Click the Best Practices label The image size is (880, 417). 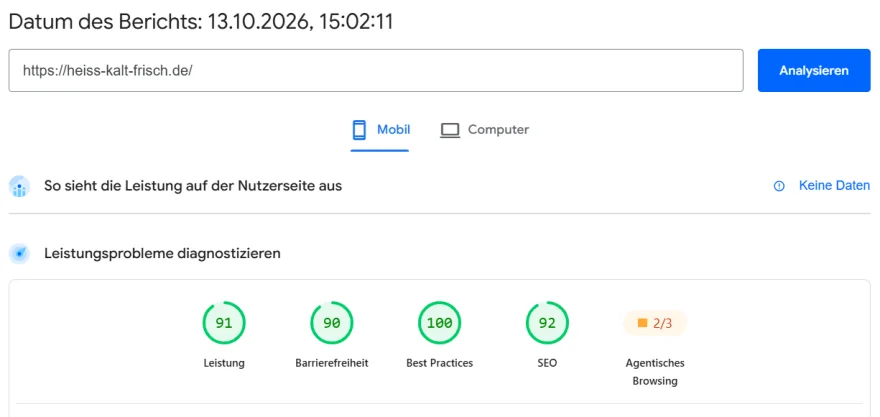tap(439, 363)
